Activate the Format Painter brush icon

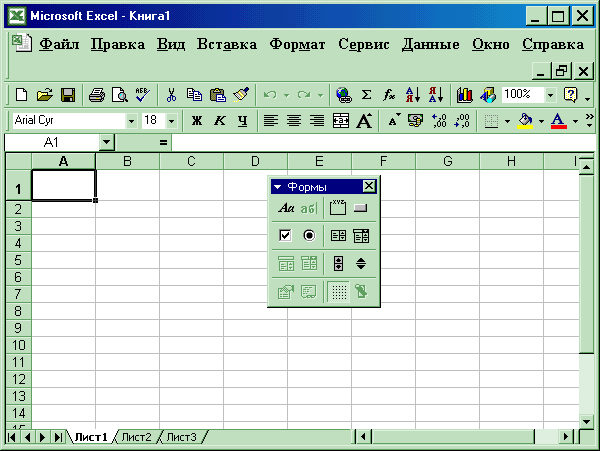pos(241,94)
